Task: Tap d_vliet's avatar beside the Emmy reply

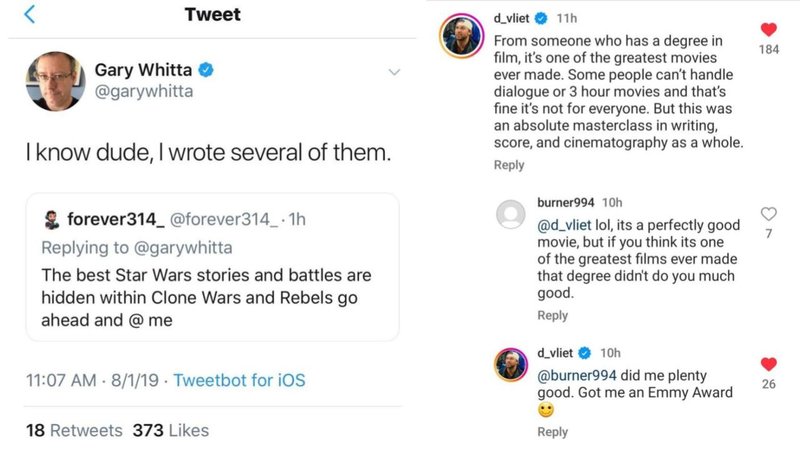Action: 512,364
